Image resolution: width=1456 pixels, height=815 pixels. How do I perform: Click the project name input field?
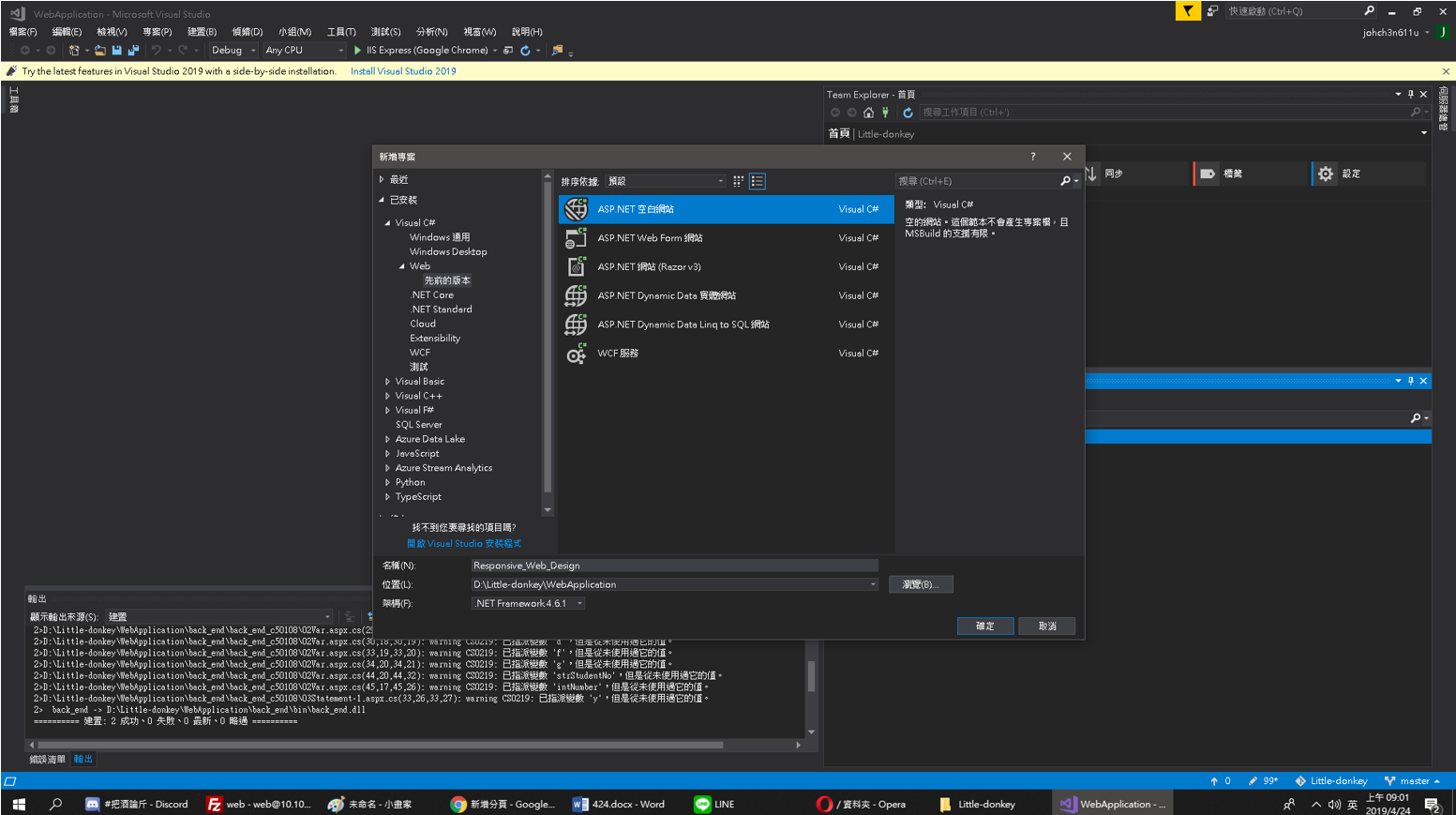[674, 566]
